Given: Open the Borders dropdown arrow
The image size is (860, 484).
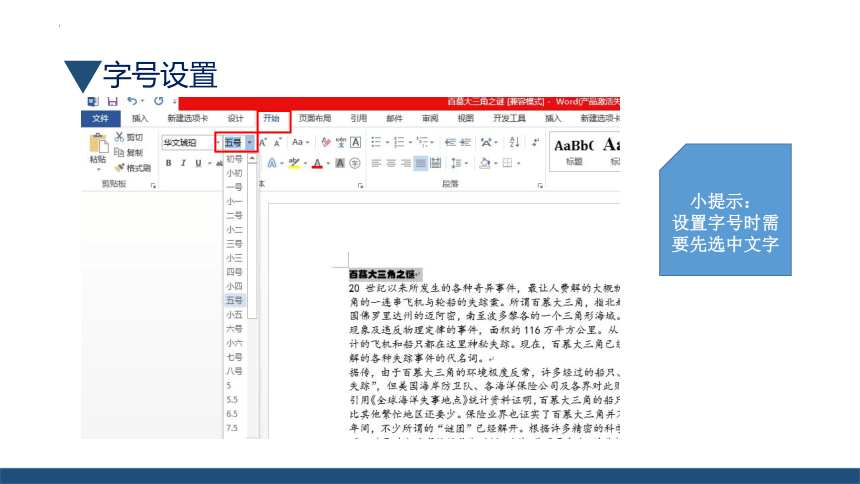Looking at the screenshot, I should pos(518,163).
